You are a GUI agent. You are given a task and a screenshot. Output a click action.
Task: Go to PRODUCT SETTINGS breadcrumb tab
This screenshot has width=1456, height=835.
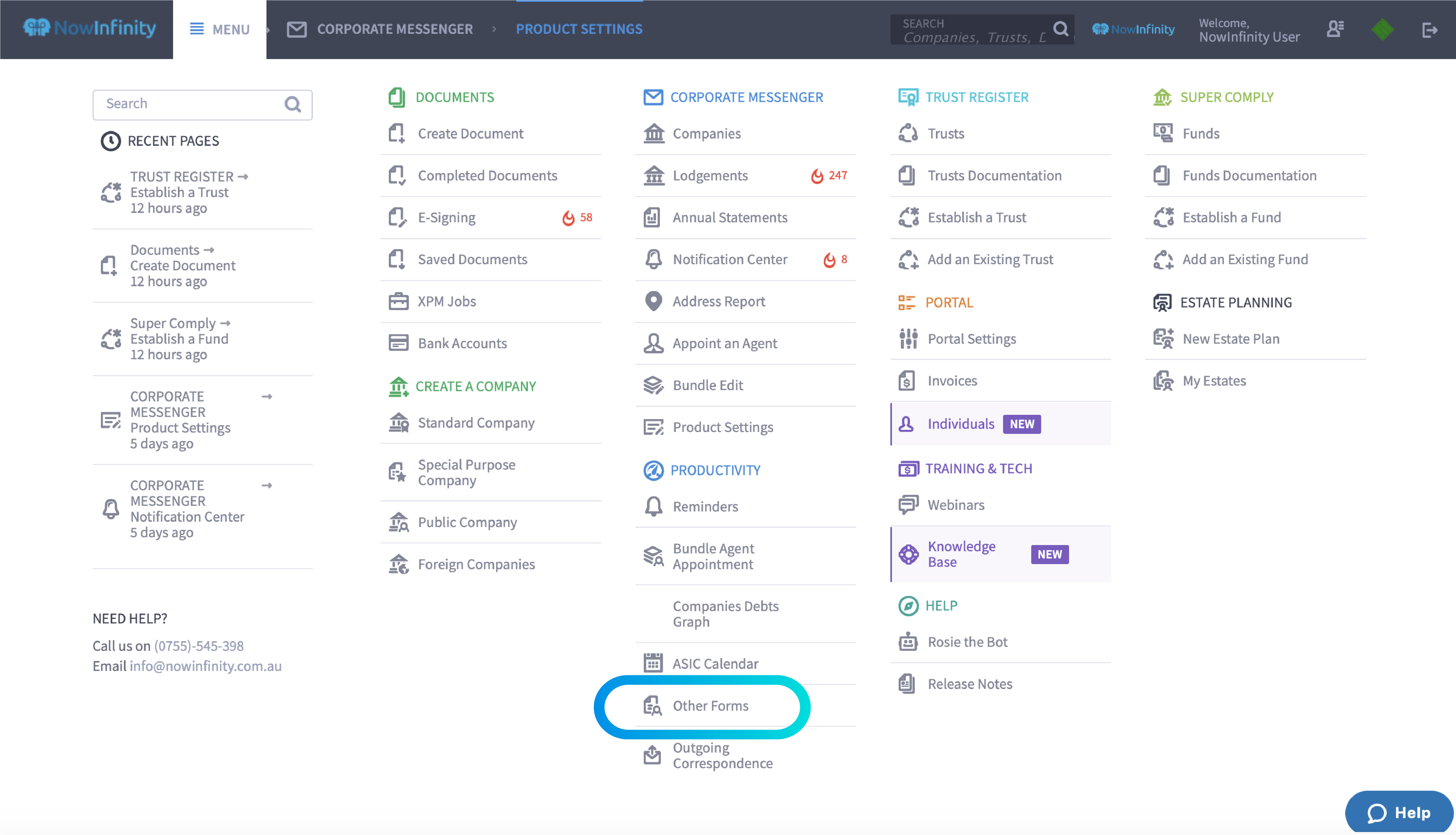point(579,29)
